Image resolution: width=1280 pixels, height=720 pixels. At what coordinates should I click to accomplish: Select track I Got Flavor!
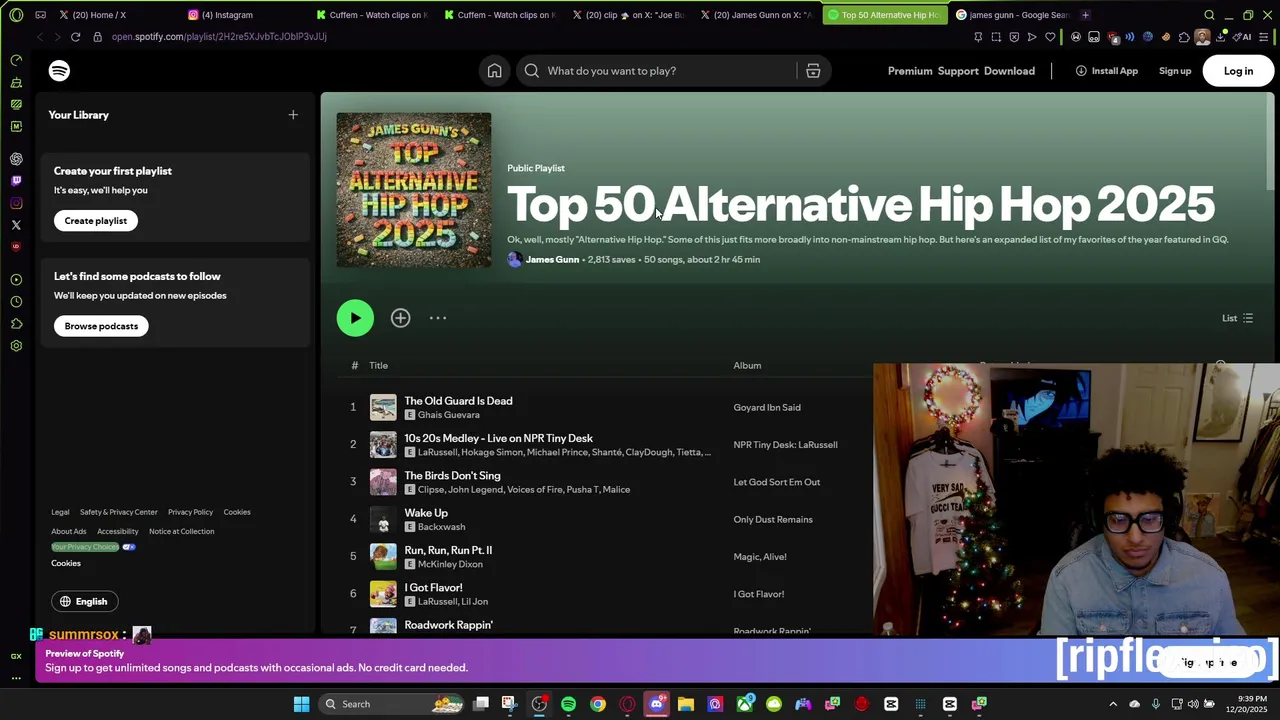coord(433,588)
